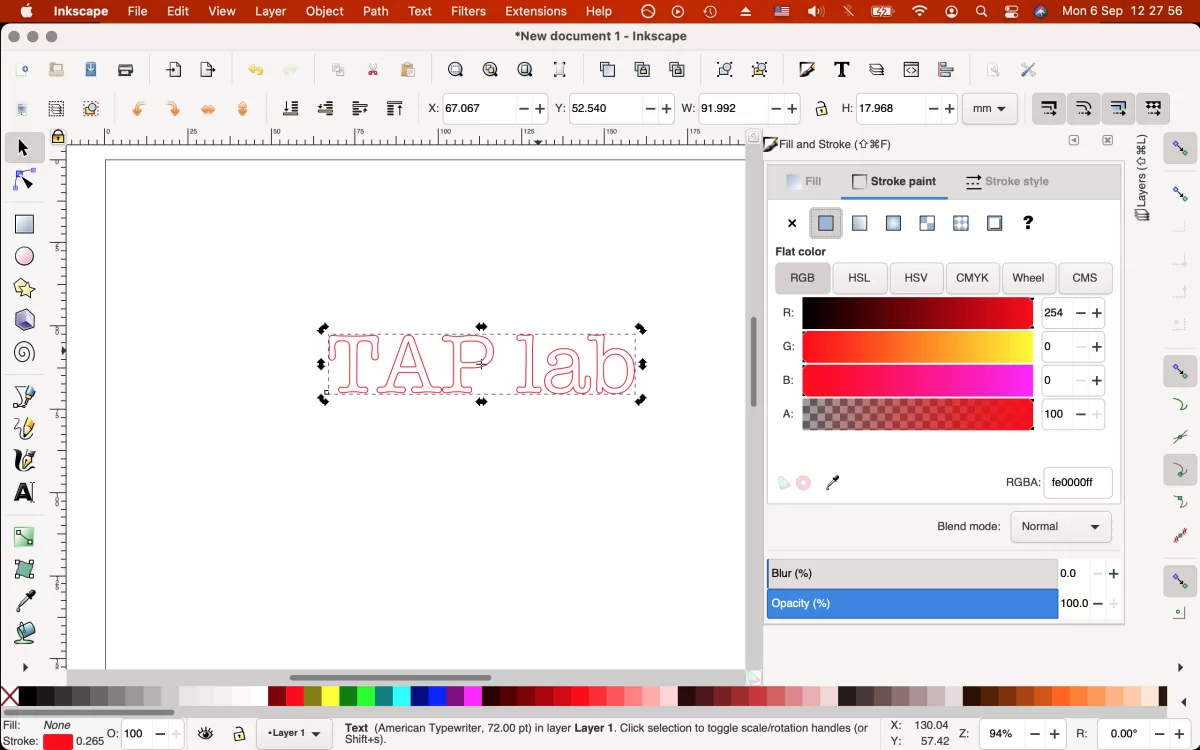Open Text and Font dialog icon

tap(842, 70)
